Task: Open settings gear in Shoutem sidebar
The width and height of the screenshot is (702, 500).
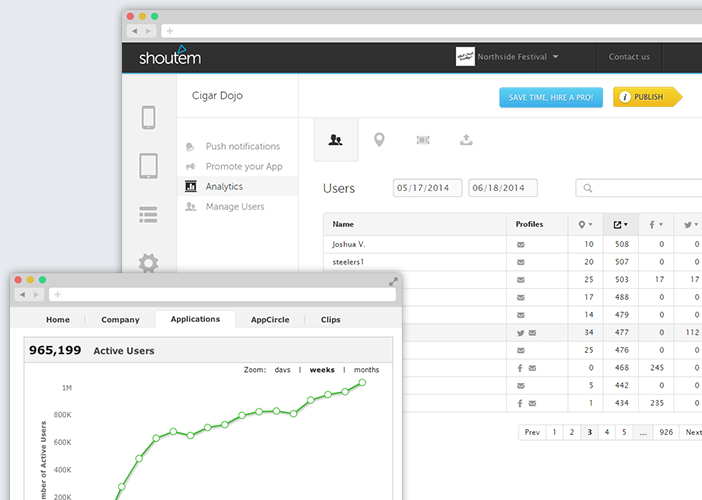Action: pos(148,263)
